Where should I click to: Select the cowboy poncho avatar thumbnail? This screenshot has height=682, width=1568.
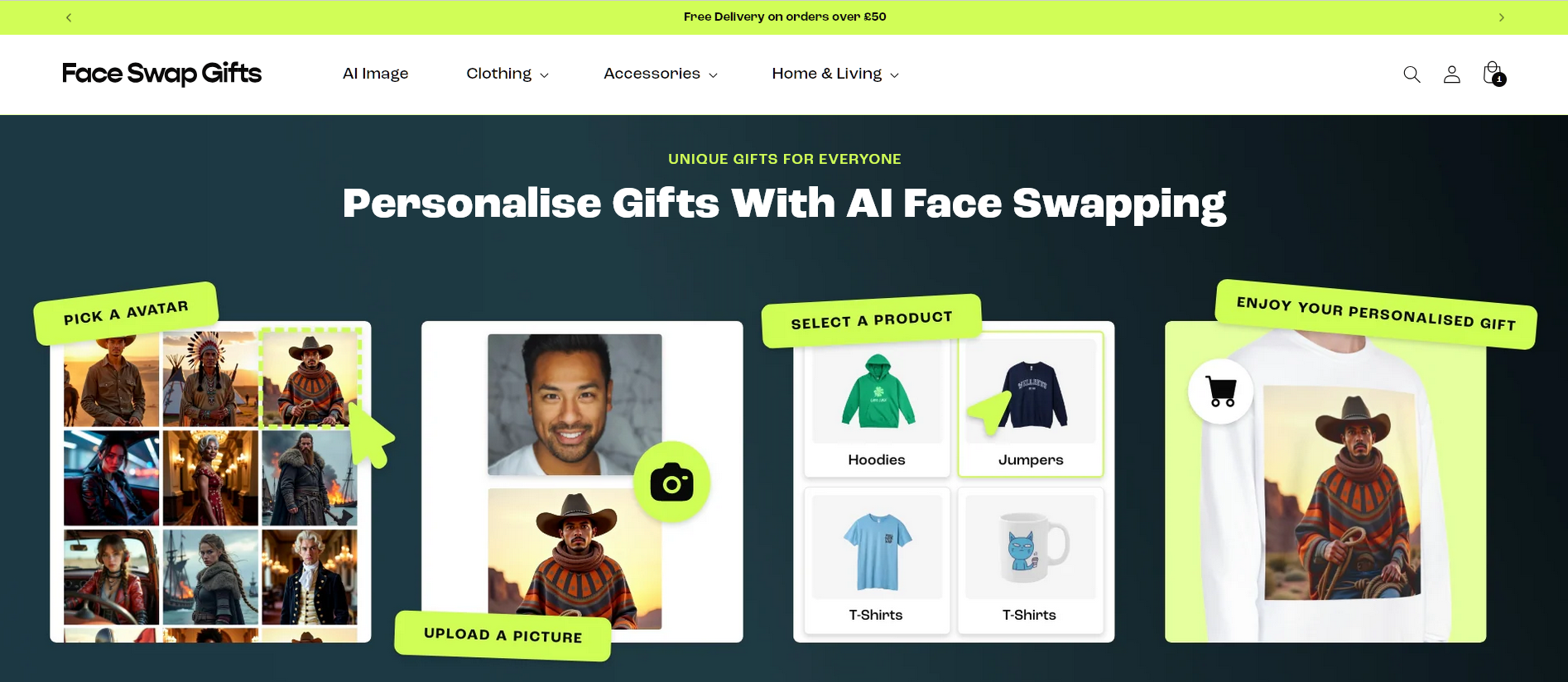click(x=310, y=377)
